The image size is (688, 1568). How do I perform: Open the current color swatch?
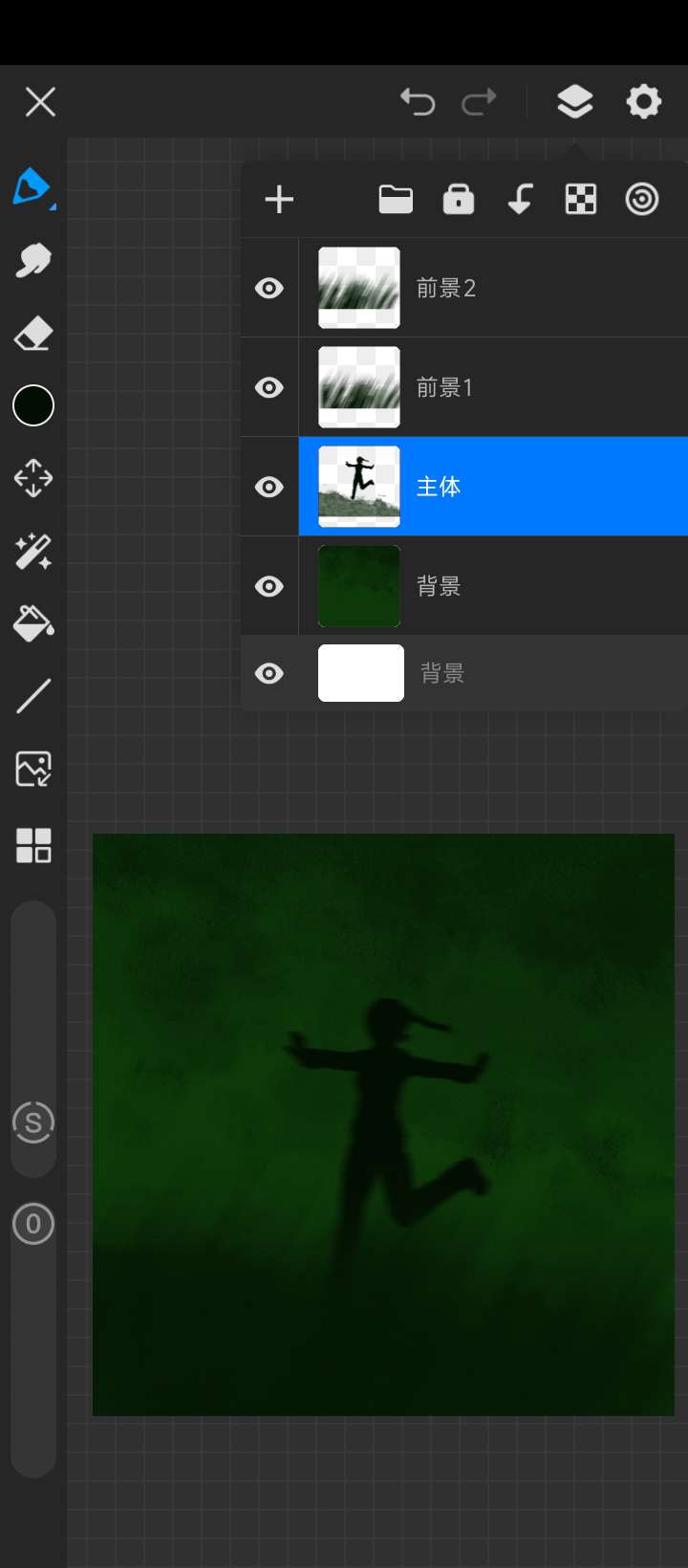(32, 405)
